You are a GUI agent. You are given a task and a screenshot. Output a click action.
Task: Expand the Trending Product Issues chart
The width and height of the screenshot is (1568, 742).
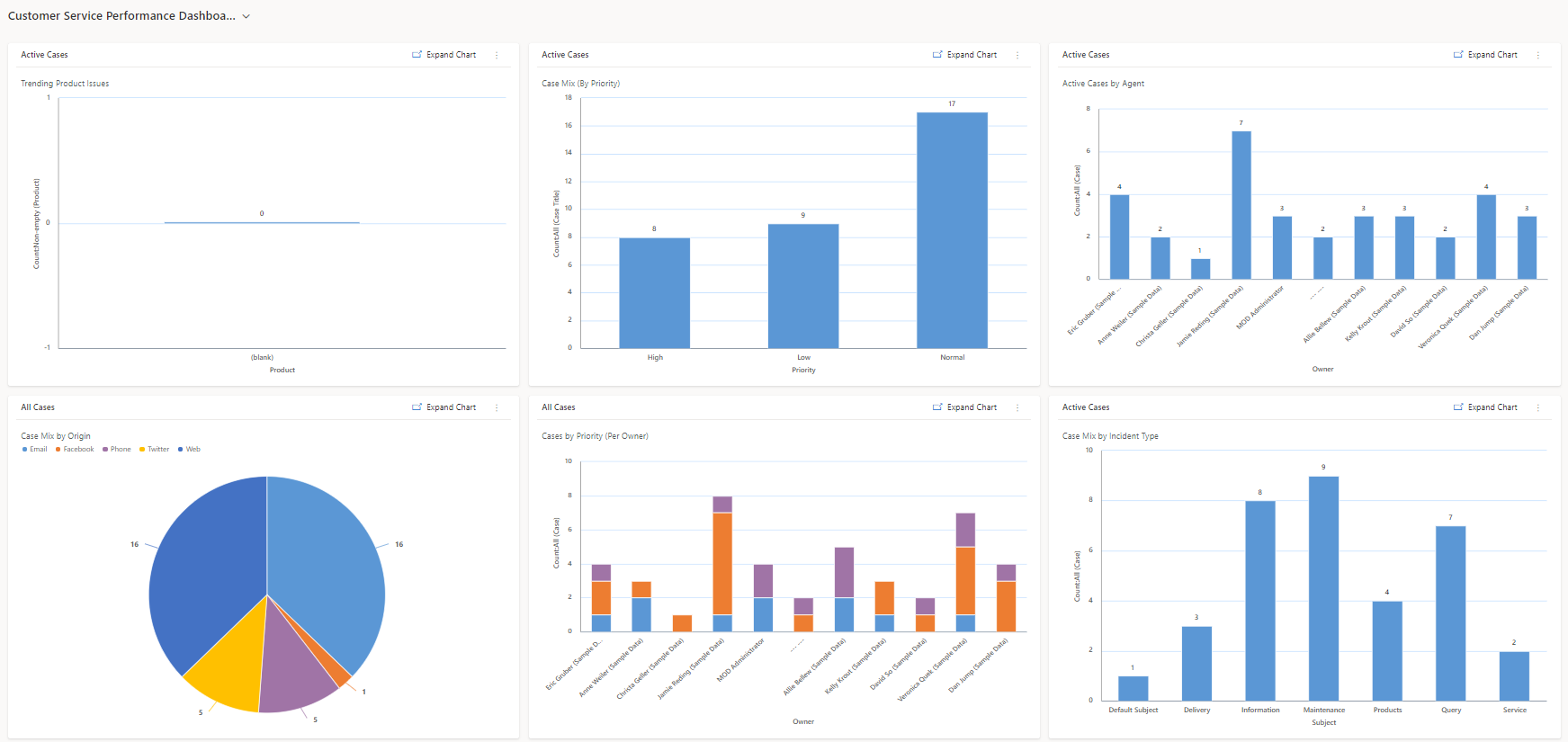(x=444, y=55)
